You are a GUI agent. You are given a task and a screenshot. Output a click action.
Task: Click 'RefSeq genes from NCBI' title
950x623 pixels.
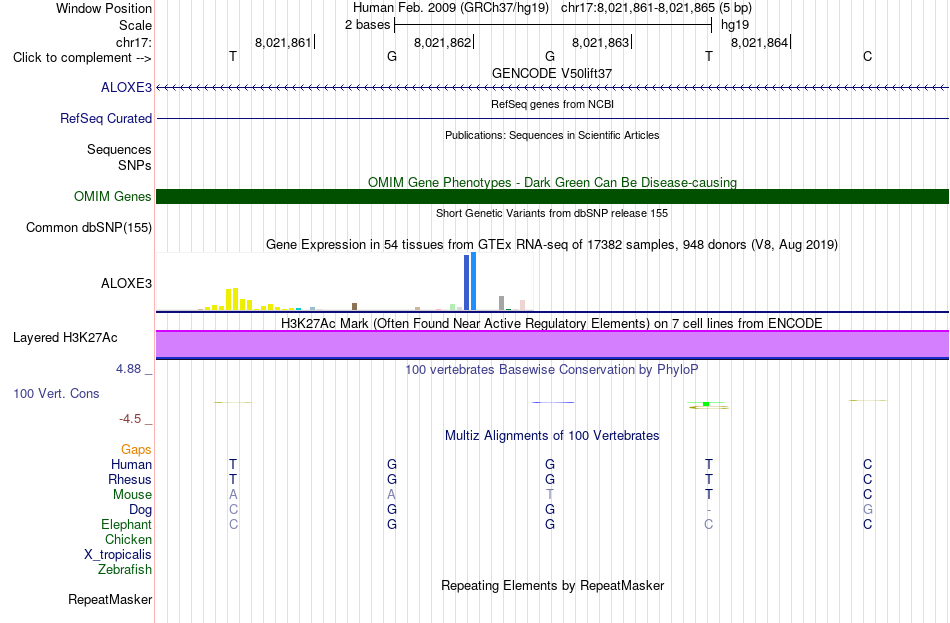point(552,104)
